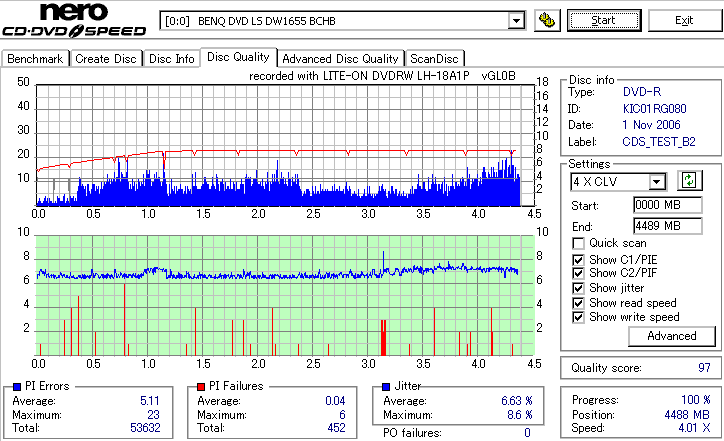
Task: Click the DVD-R disc type value
Action: [x=642, y=92]
